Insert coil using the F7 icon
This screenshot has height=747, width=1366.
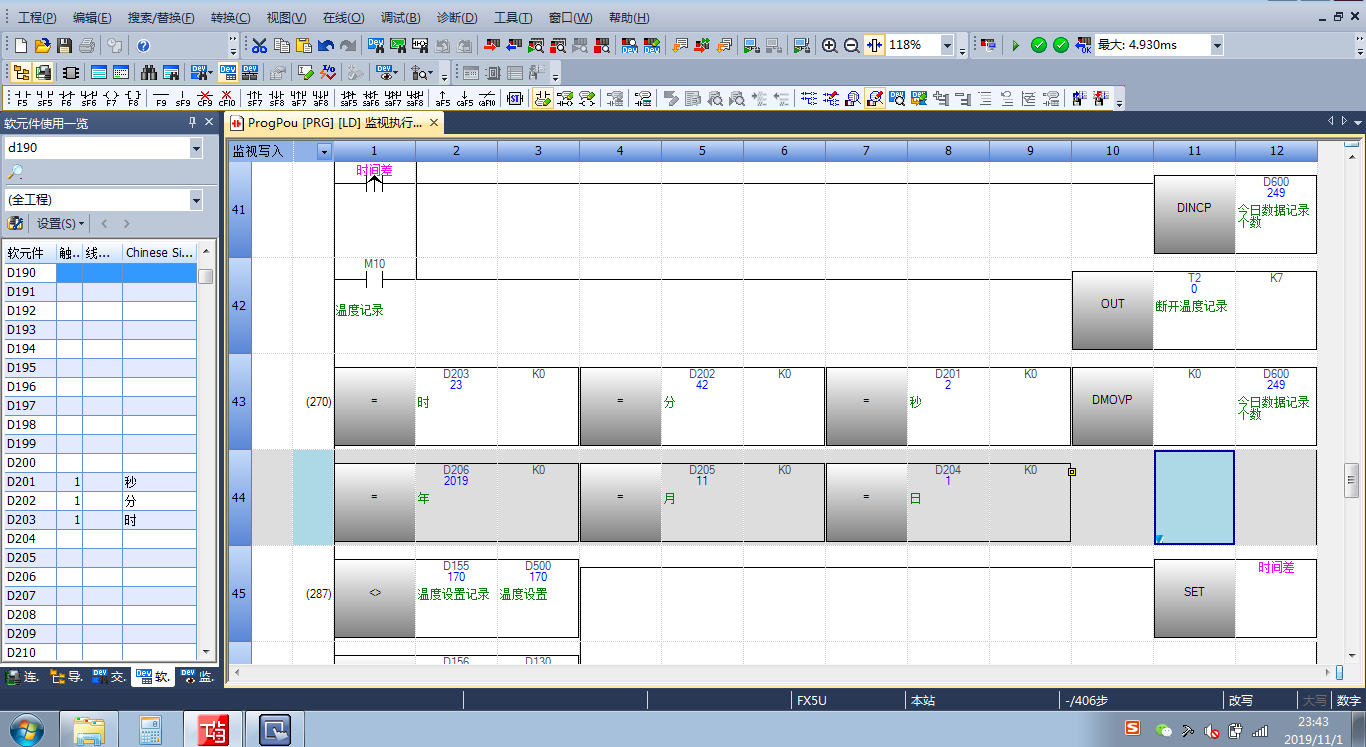[110, 98]
